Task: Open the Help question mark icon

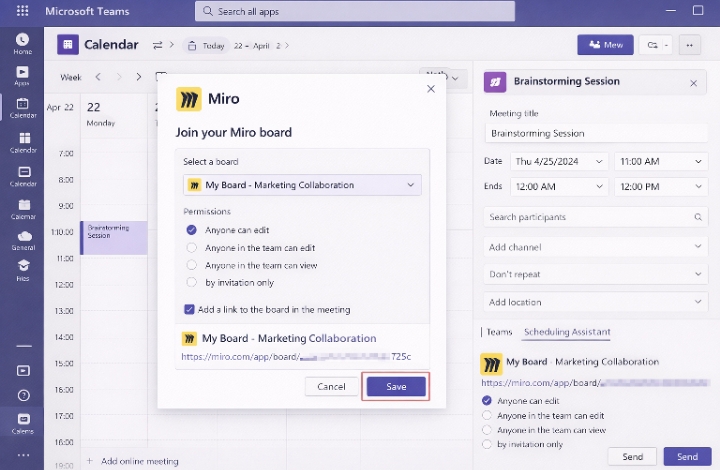Action: point(22,395)
